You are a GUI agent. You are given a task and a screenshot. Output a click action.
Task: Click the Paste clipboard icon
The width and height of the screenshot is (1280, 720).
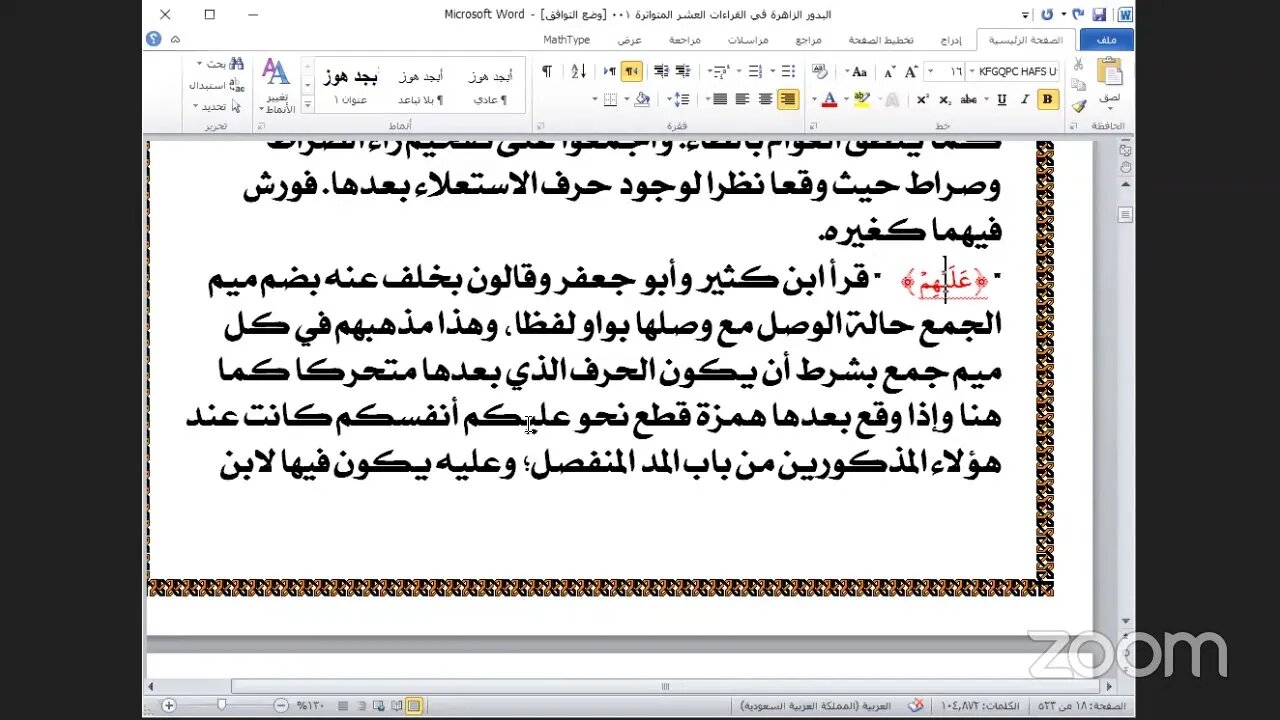tap(1110, 71)
